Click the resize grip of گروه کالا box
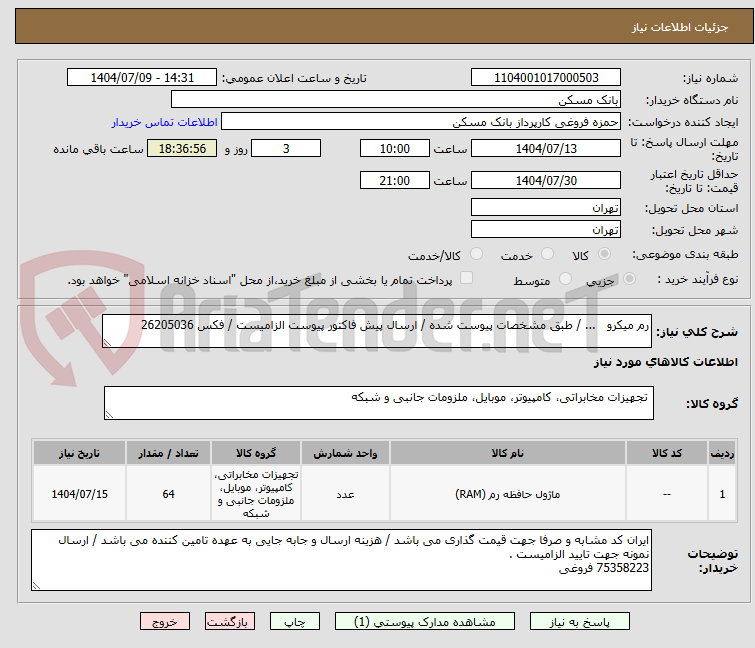Image resolution: width=755 pixels, height=648 pixels. pyautogui.click(x=109, y=415)
